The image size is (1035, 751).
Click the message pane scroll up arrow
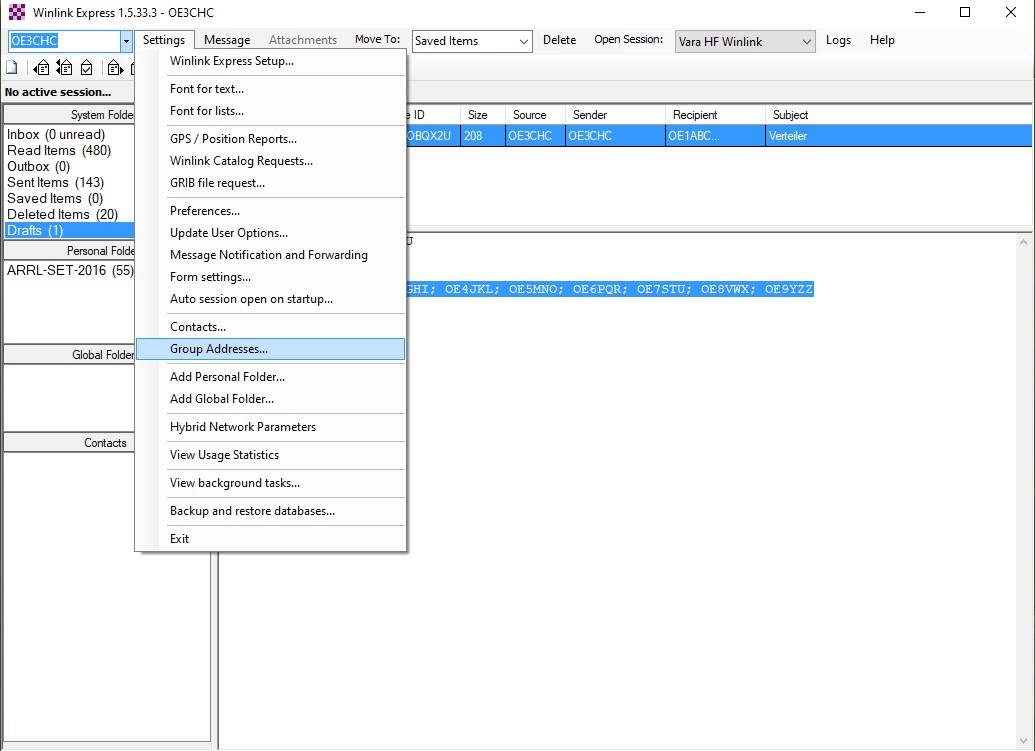tap(1023, 242)
